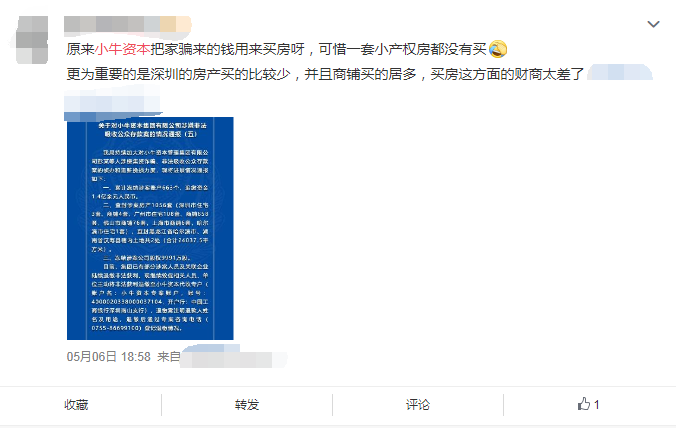Viewport: 676px width, 428px height.
Task: Click the thumbs-up like icon
Action: pyautogui.click(x=584, y=404)
